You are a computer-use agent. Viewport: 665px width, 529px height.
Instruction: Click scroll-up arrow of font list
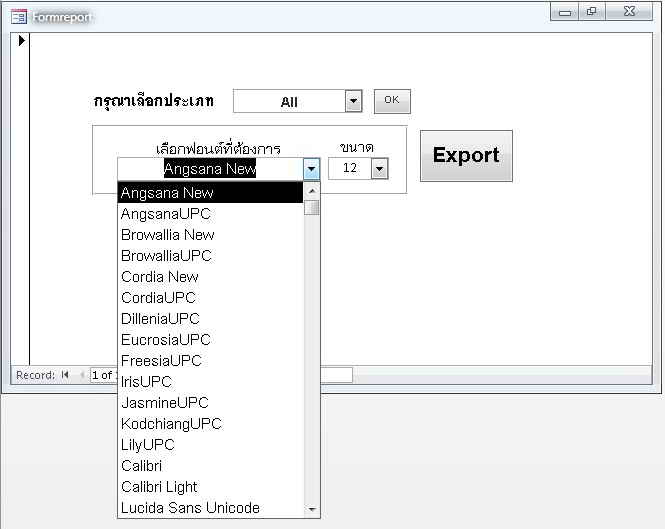click(x=312, y=191)
